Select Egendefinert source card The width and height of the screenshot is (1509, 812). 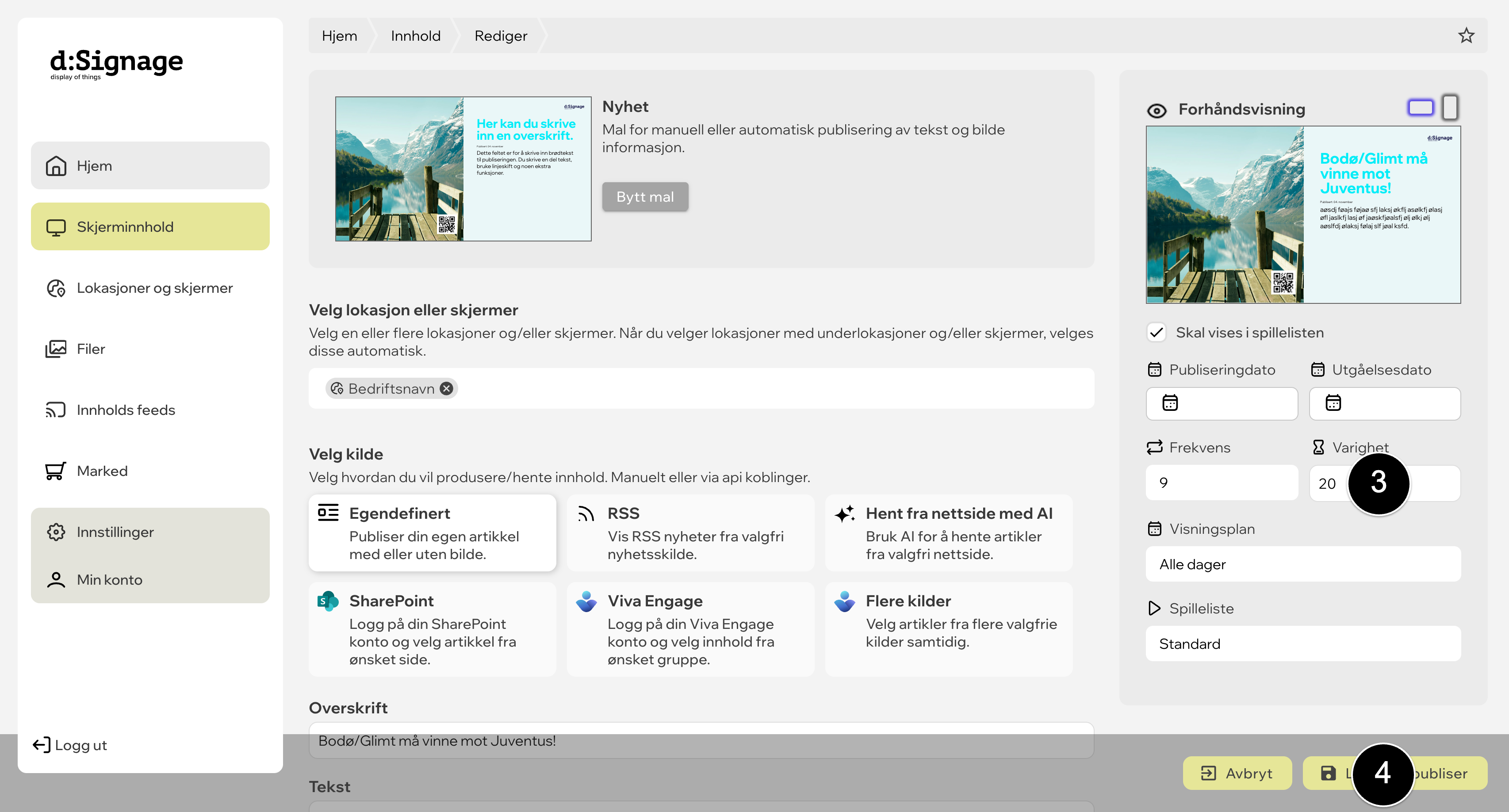click(x=433, y=533)
